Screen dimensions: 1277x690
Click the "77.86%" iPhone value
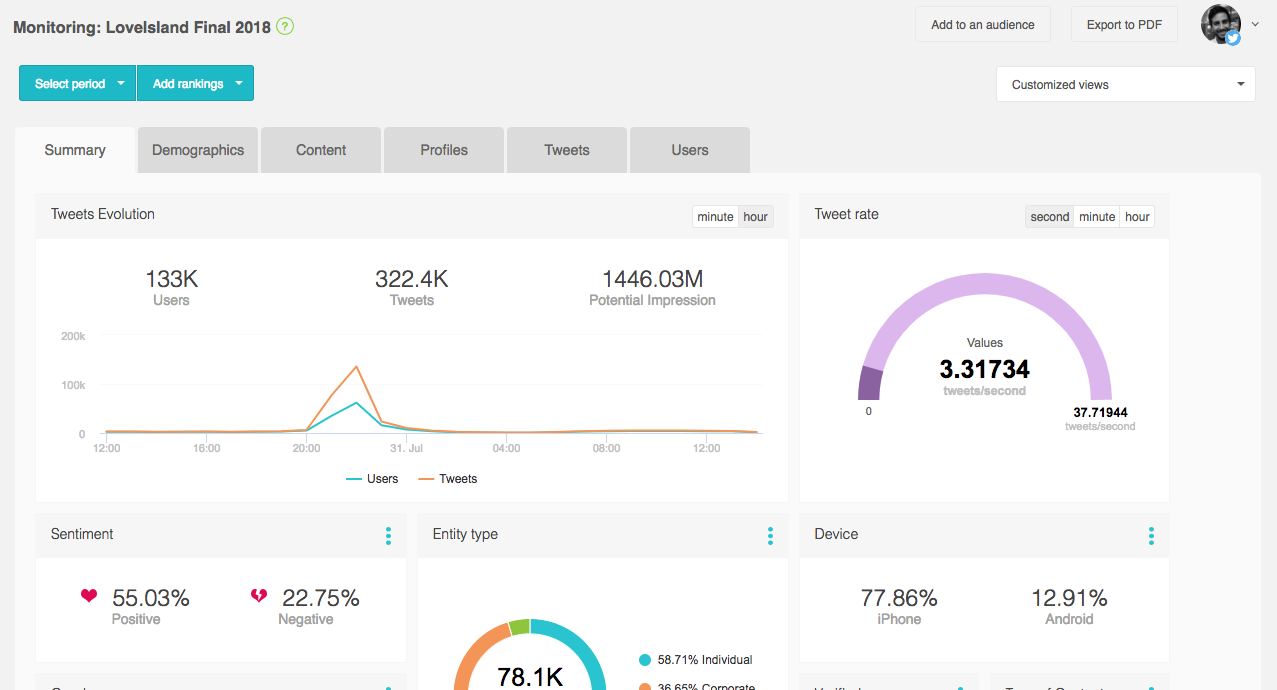click(x=899, y=598)
